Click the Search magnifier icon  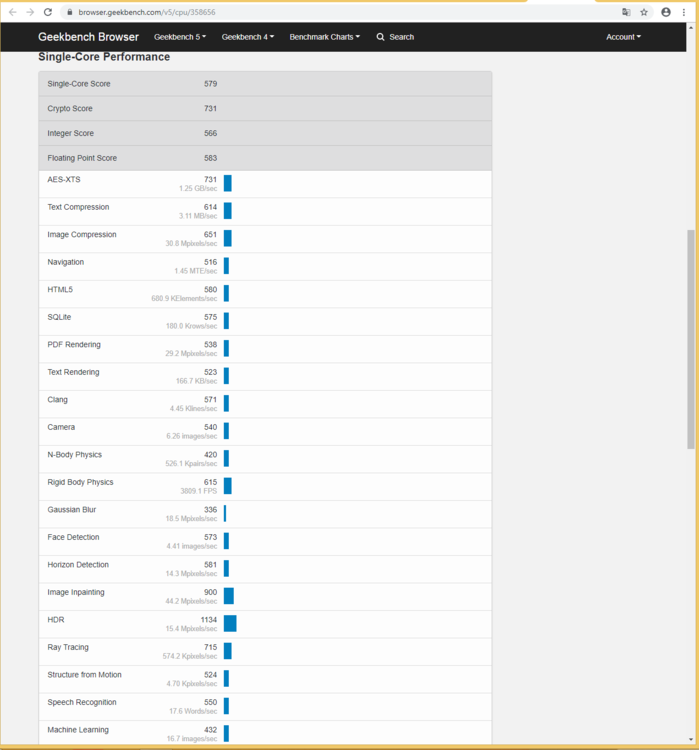click(x=380, y=37)
